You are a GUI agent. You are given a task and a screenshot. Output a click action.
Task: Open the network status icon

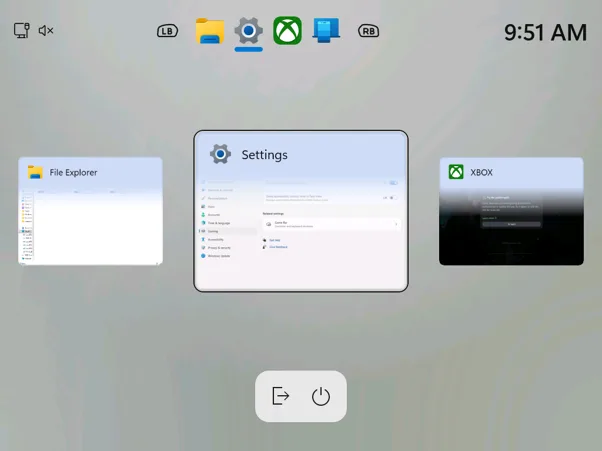tap(22, 30)
